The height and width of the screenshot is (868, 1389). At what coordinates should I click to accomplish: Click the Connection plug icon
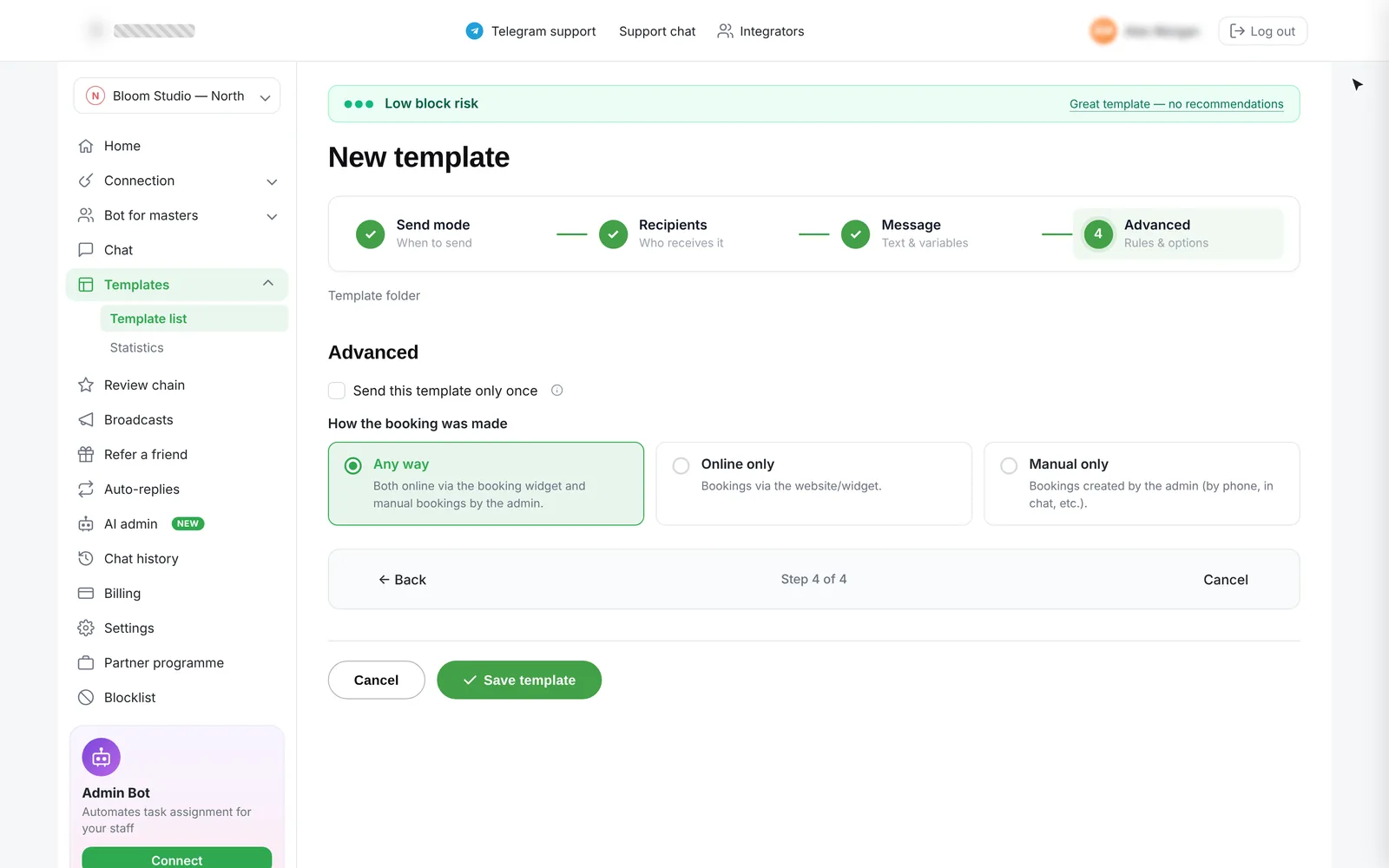[86, 181]
